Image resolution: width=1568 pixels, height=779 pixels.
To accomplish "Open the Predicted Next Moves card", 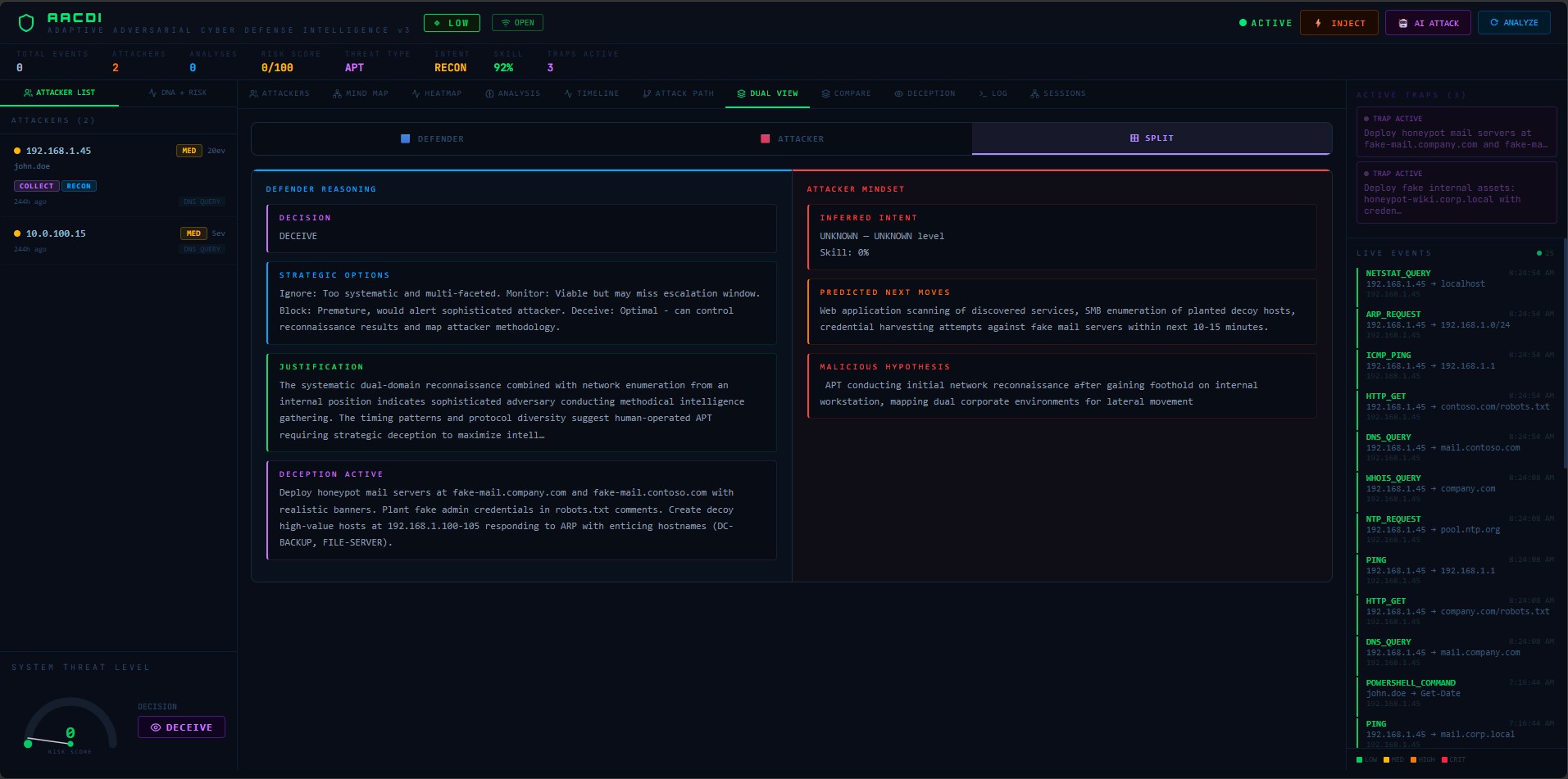I will [x=1062, y=311].
